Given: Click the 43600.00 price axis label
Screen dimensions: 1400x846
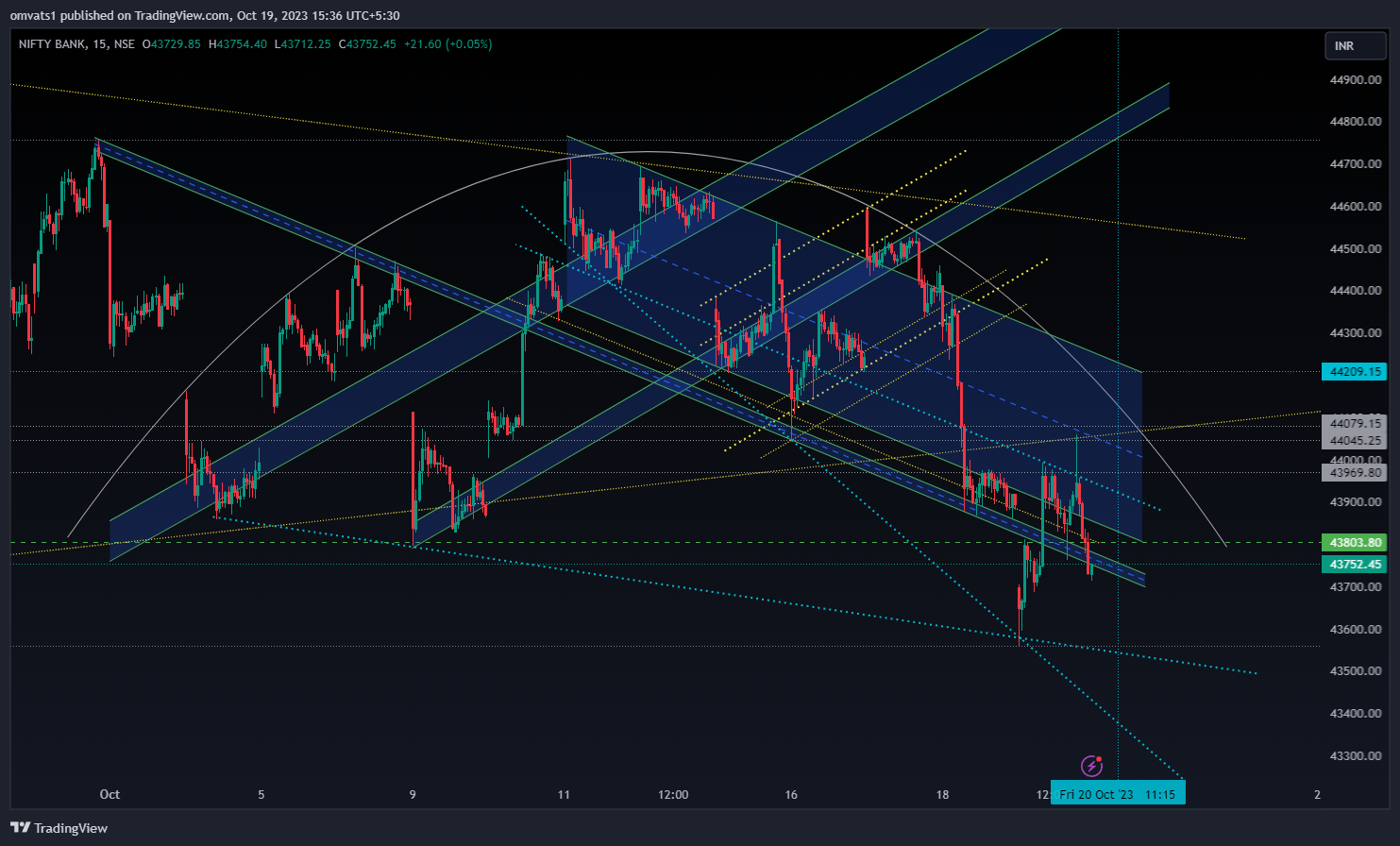Looking at the screenshot, I should [x=1356, y=630].
